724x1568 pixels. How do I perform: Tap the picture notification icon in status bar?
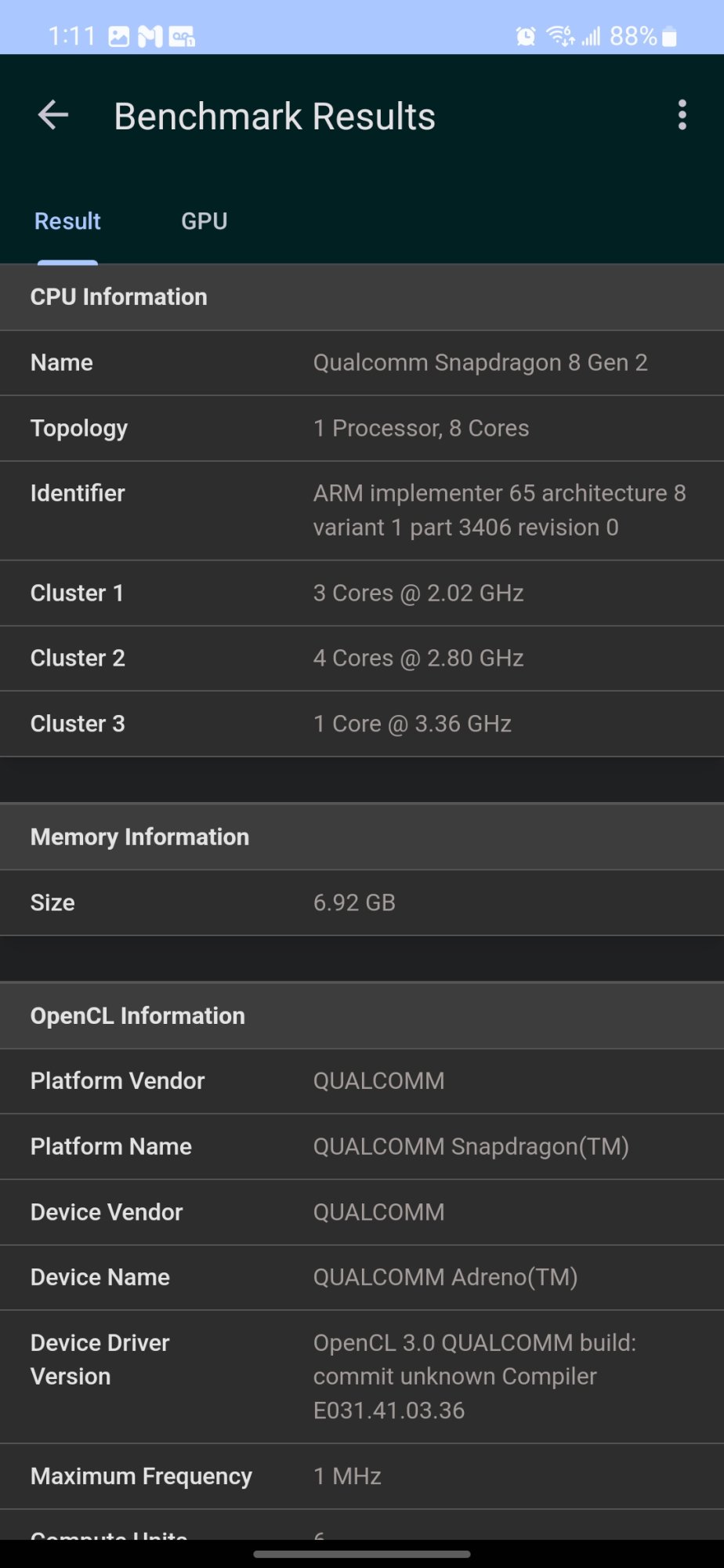point(119,36)
